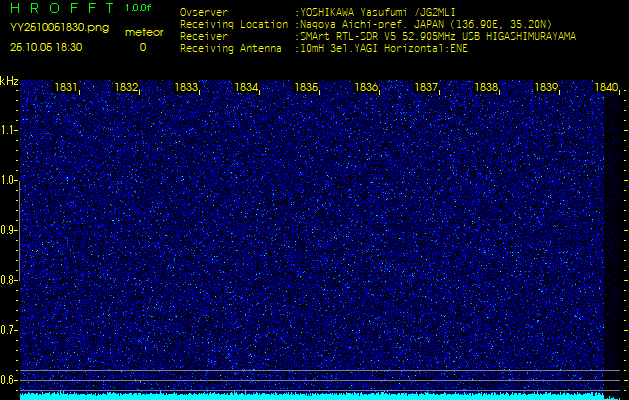The height and width of the screenshot is (400, 629).
Task: Click the cyan signal strip at bottom
Action: pos(312,395)
